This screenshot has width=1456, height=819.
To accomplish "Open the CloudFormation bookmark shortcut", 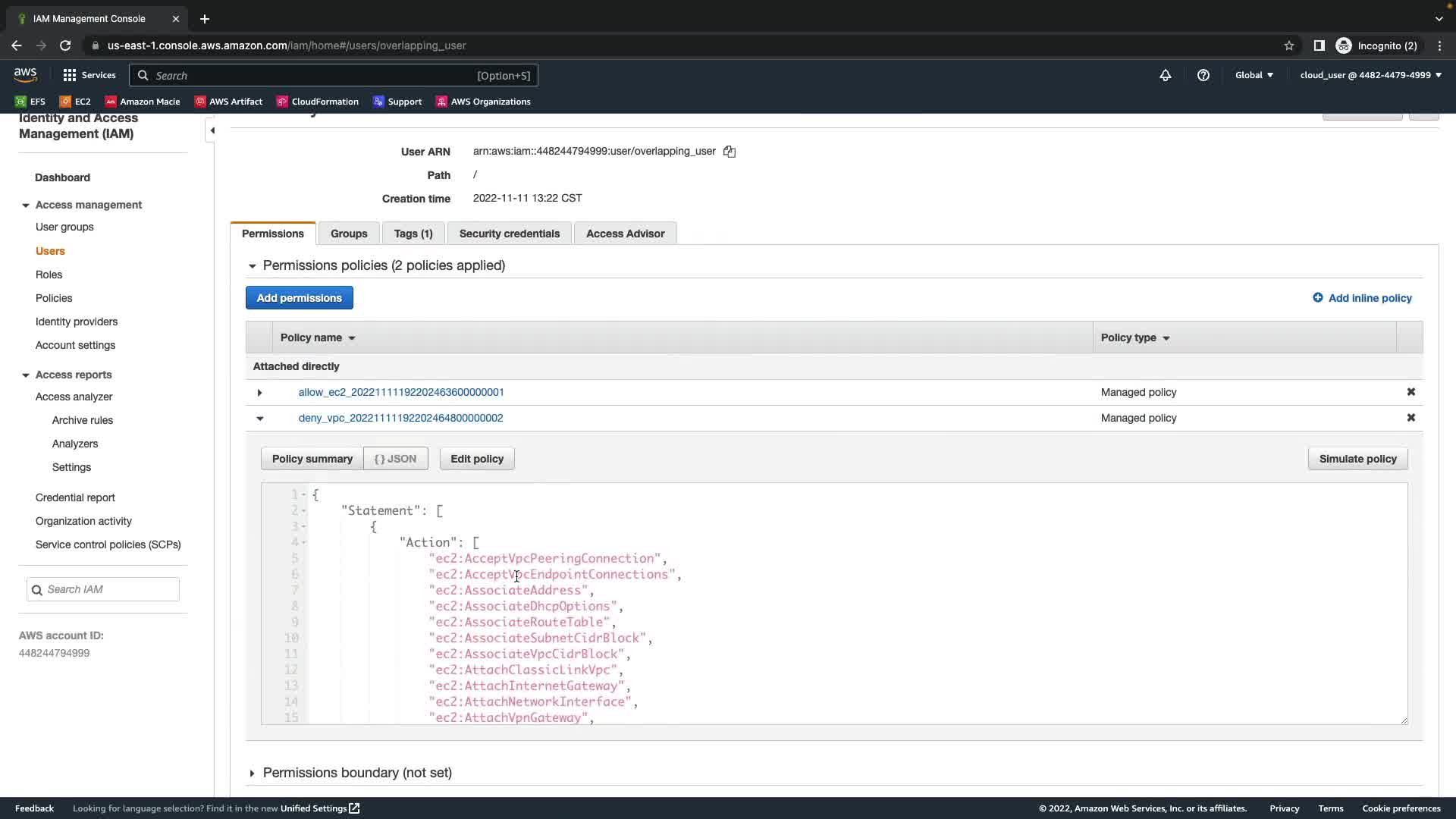I will point(317,102).
